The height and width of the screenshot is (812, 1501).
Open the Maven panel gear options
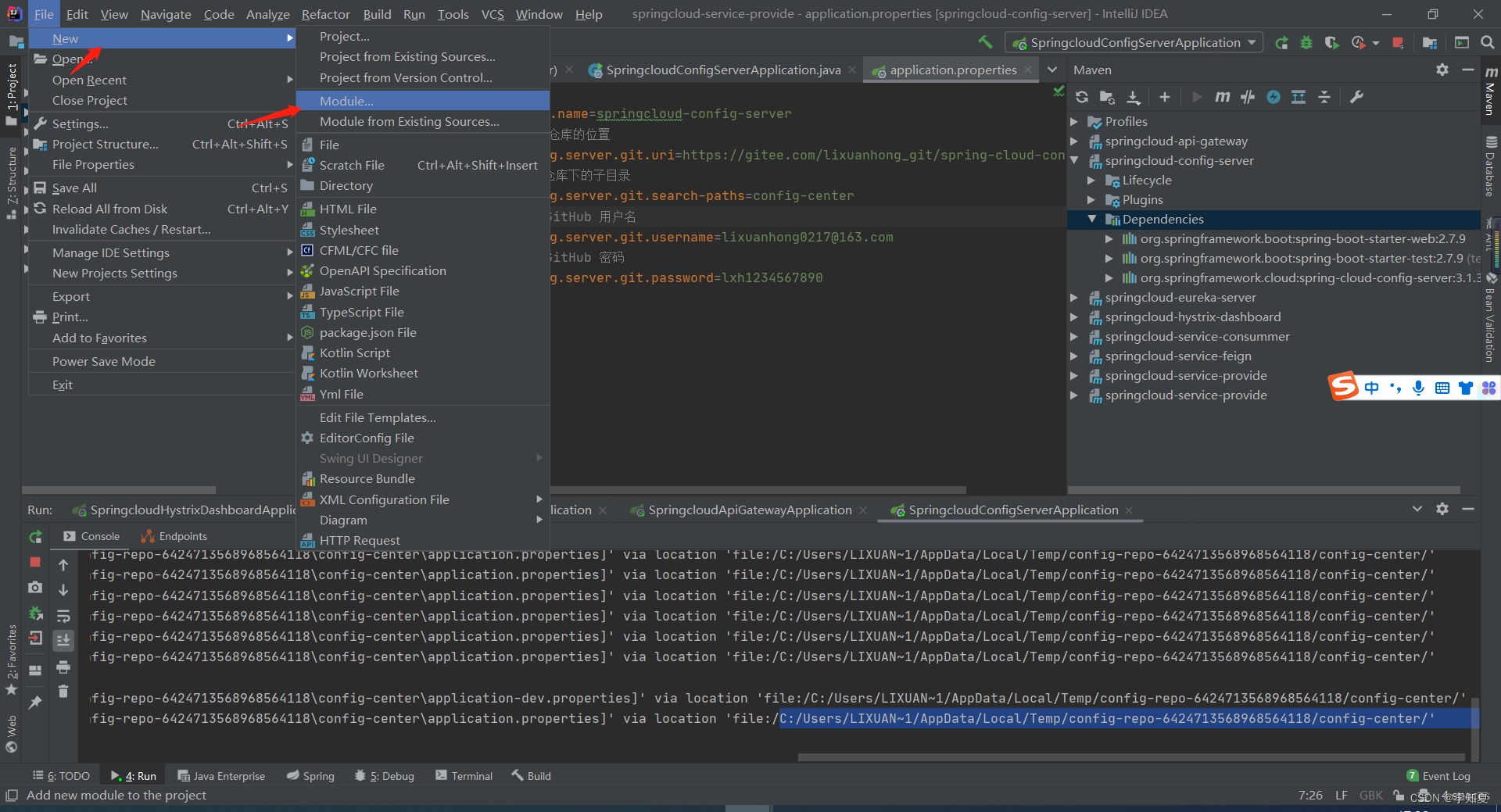1442,70
